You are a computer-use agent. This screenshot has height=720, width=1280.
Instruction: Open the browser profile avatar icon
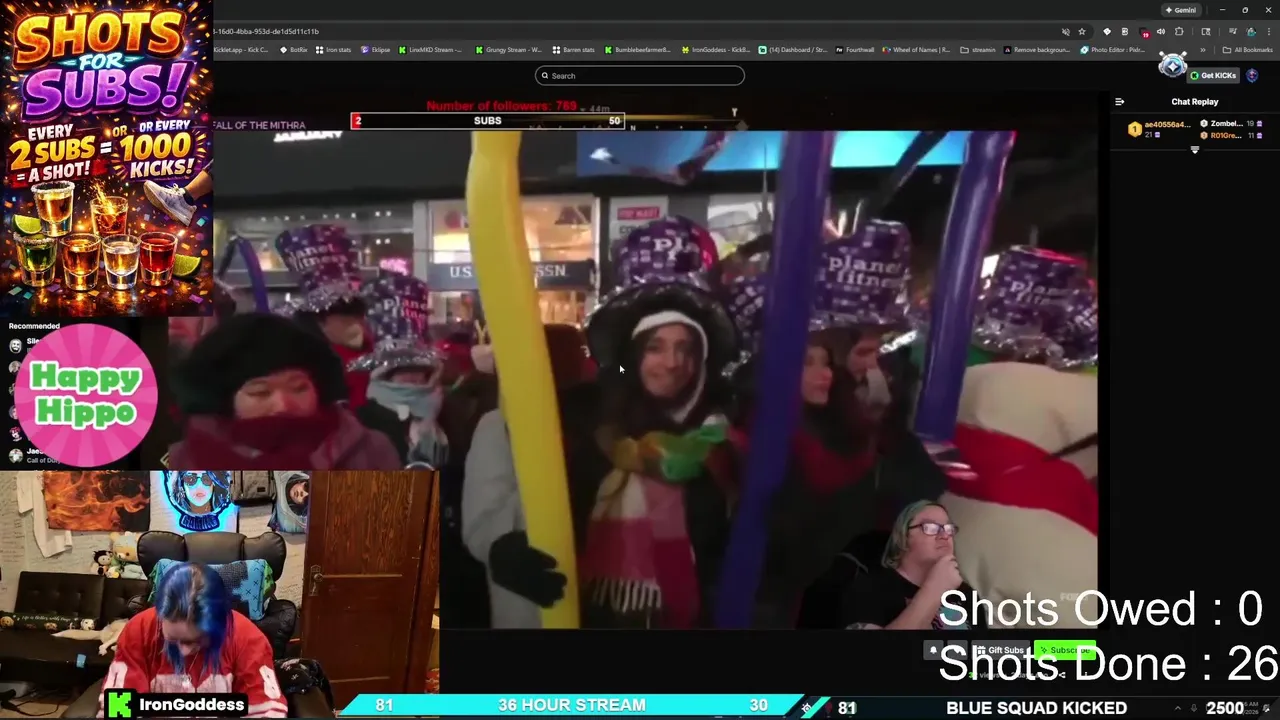point(1251,32)
